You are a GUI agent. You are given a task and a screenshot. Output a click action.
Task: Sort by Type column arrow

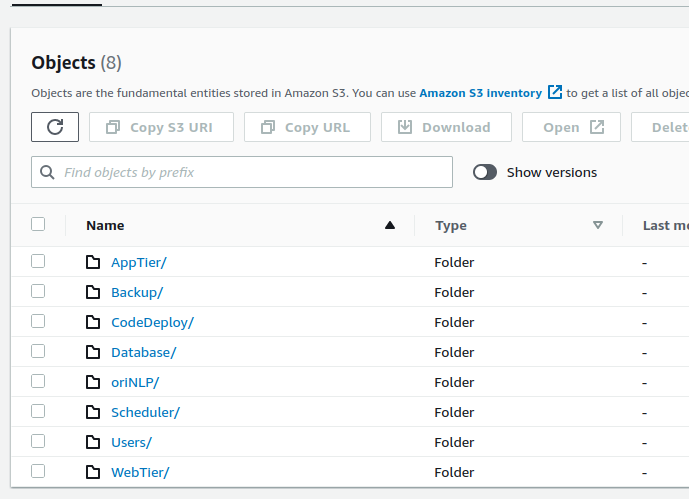[x=598, y=225]
